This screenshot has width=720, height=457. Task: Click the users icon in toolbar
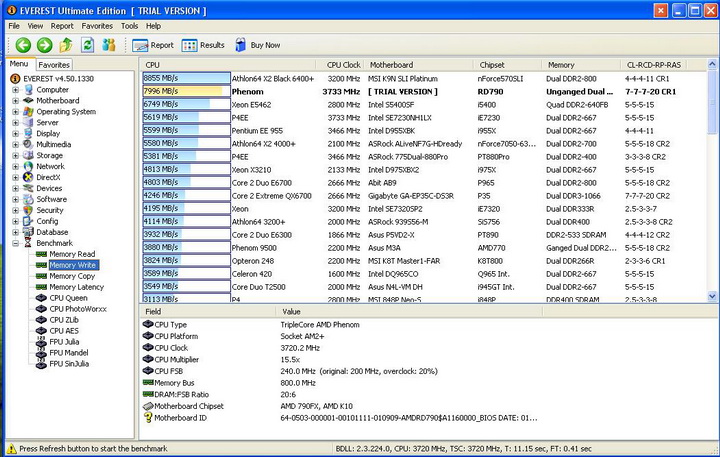click(109, 45)
